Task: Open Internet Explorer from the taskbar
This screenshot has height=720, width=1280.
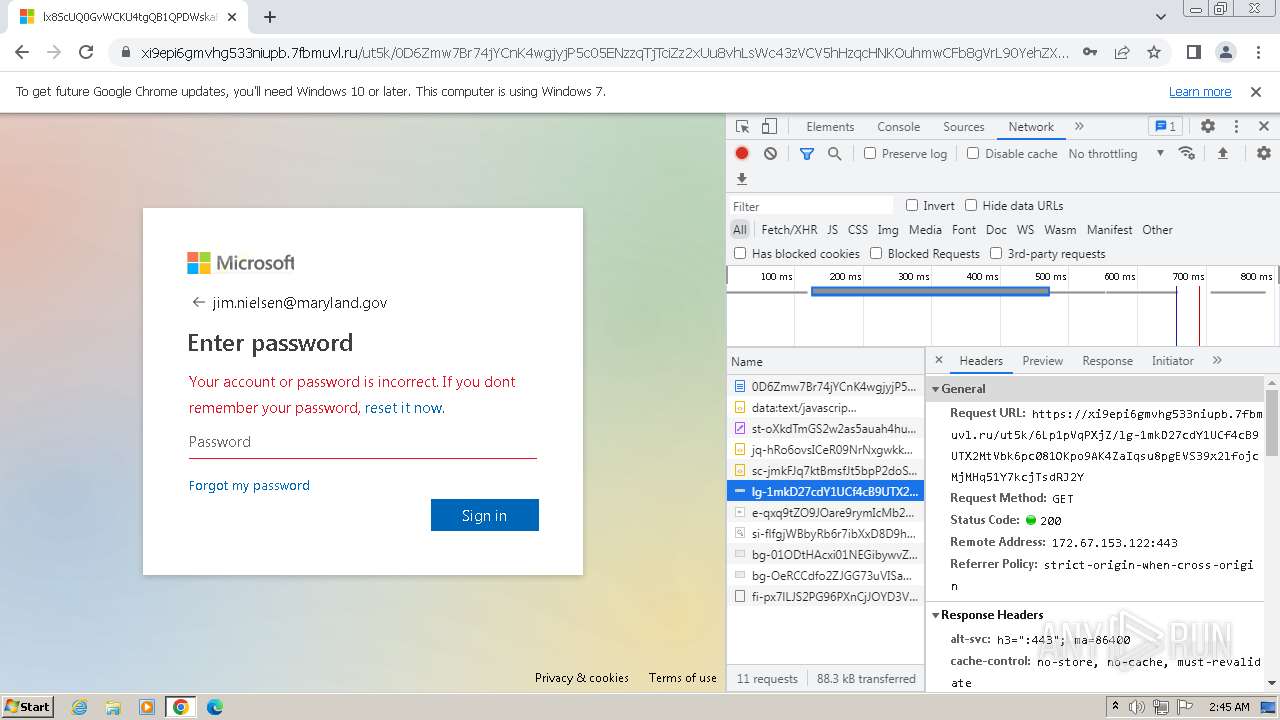Action: (79, 707)
